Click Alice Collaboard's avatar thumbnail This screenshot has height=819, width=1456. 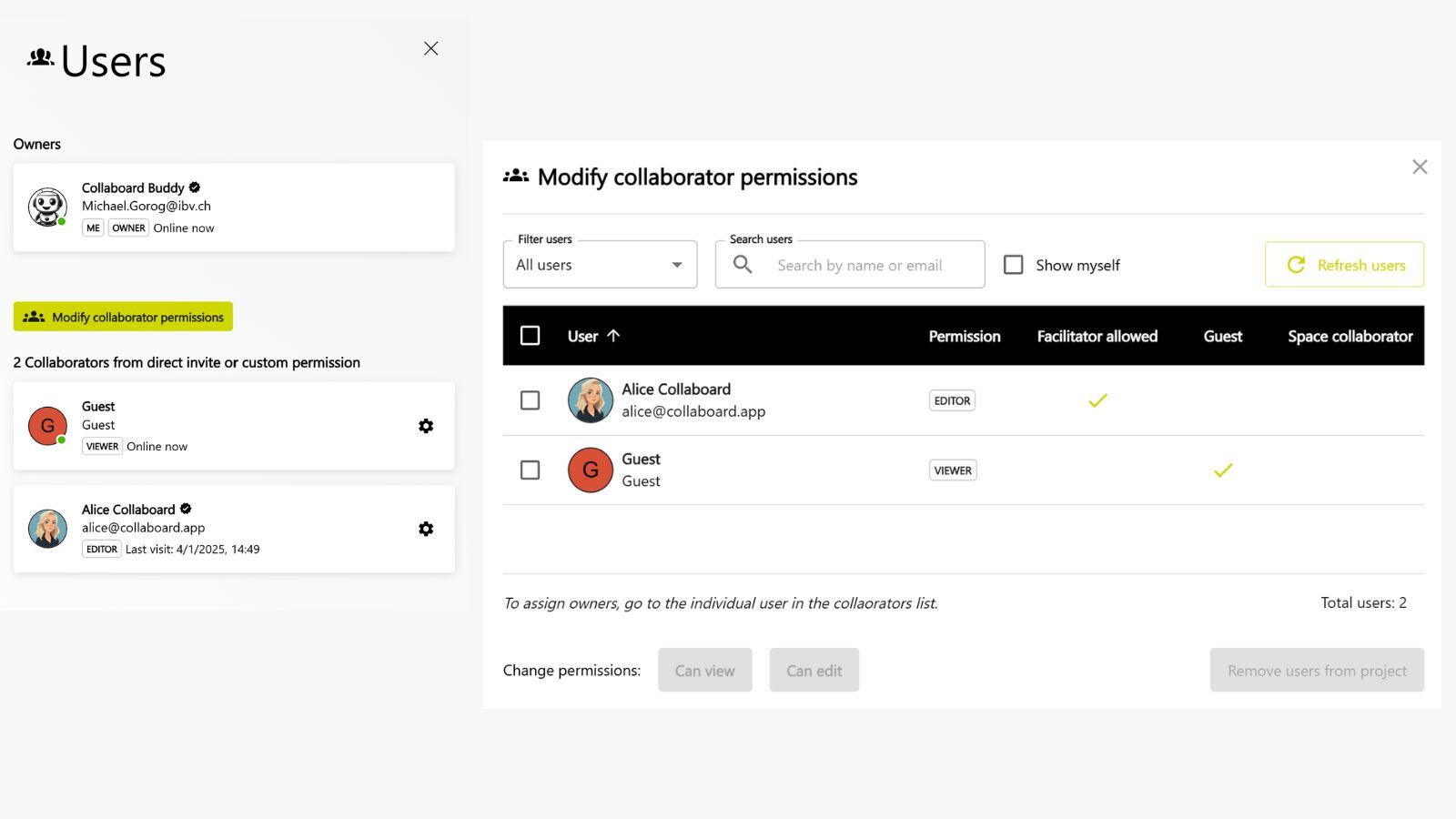point(590,399)
